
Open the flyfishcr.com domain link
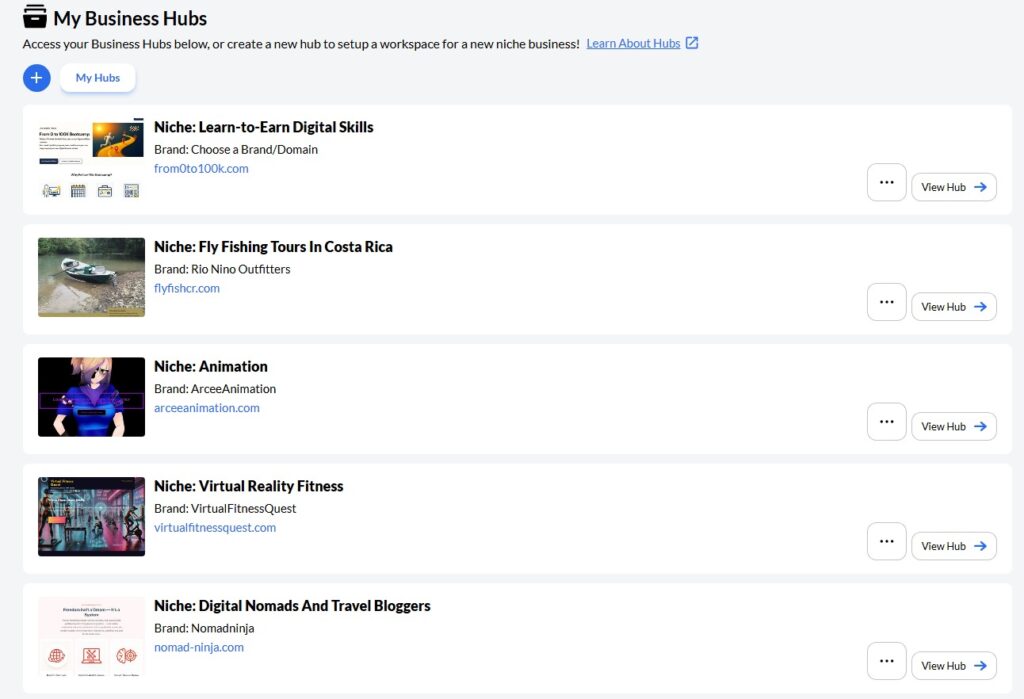coord(187,288)
